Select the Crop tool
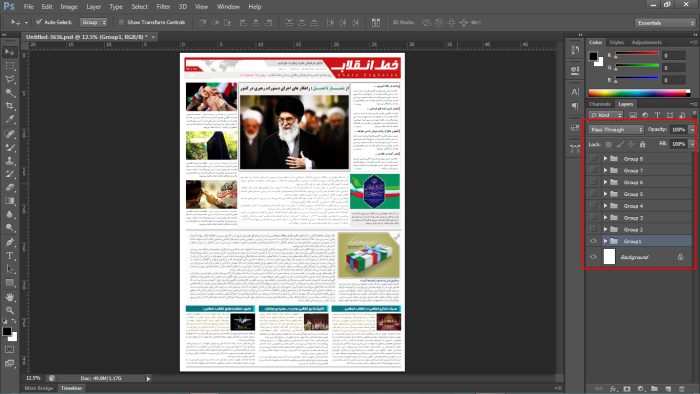Viewport: 700px width, 394px height. click(9, 106)
